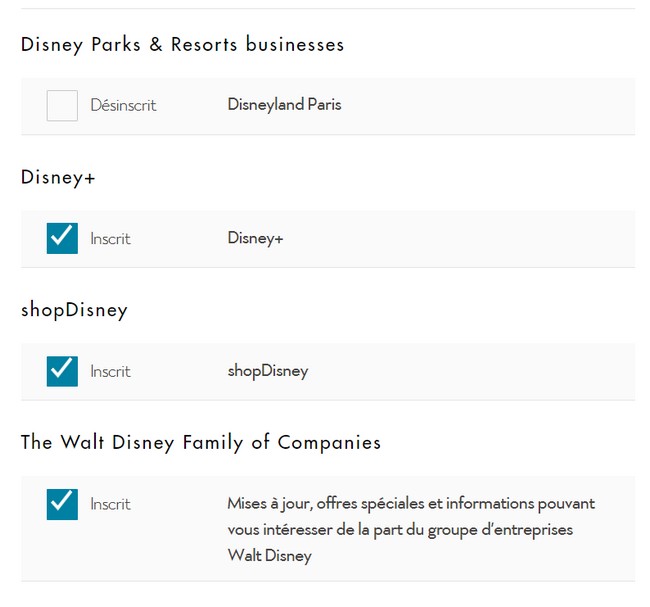The image size is (650, 607).
Task: Click the 'Disney+' section heading
Action: (x=58, y=177)
